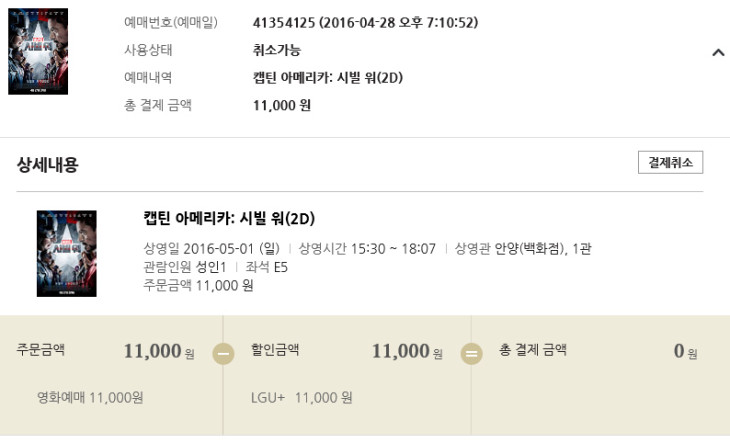
Task: Click the 결제취소 button
Action: tap(670, 163)
